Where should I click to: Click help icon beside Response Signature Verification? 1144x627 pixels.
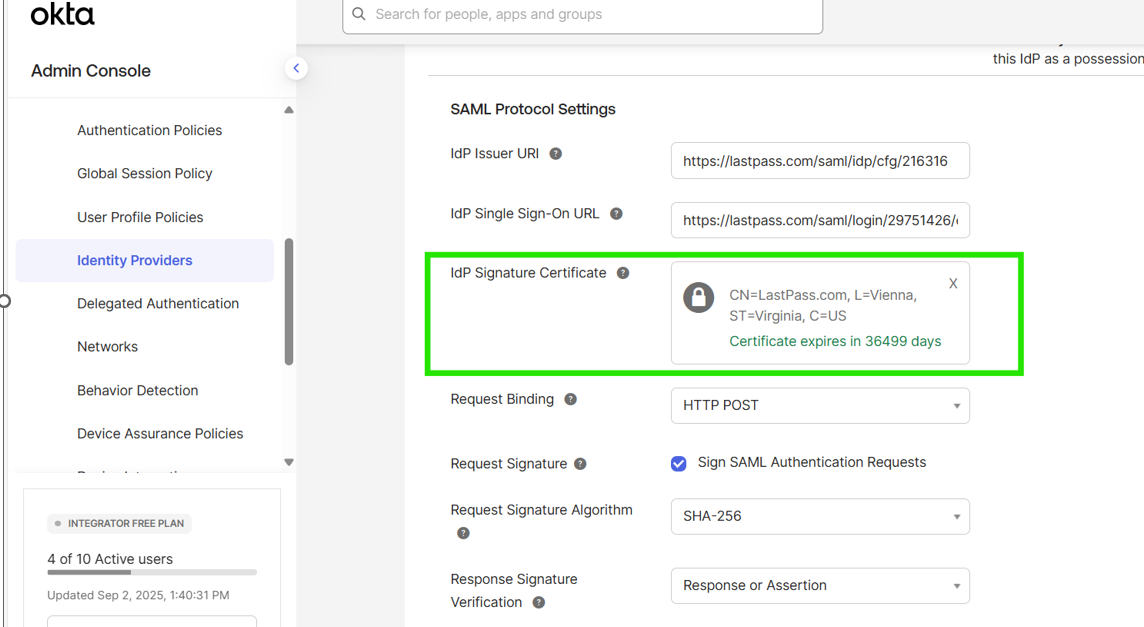pyautogui.click(x=539, y=602)
